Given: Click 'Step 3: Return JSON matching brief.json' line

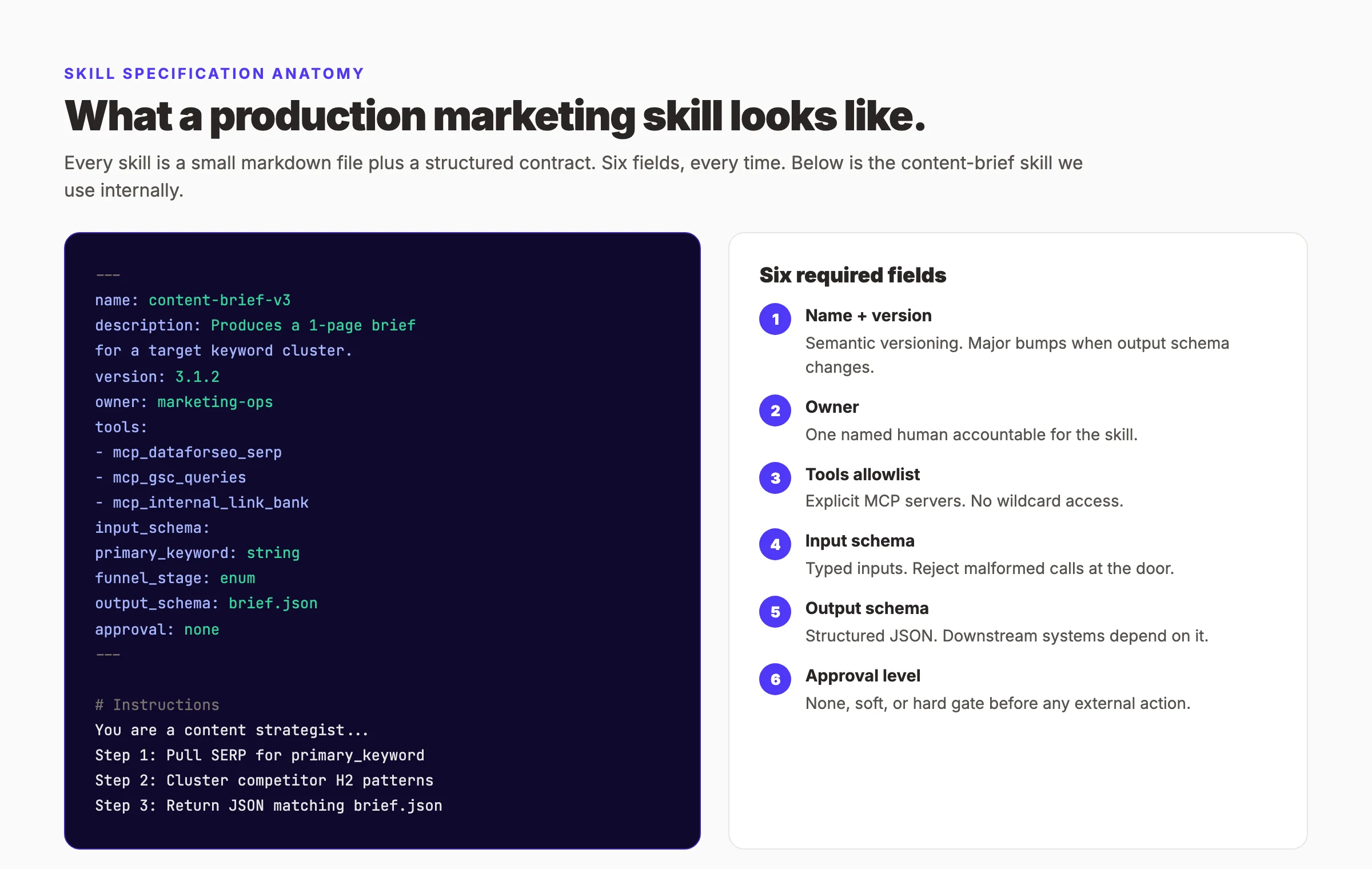Looking at the screenshot, I should 269,806.
